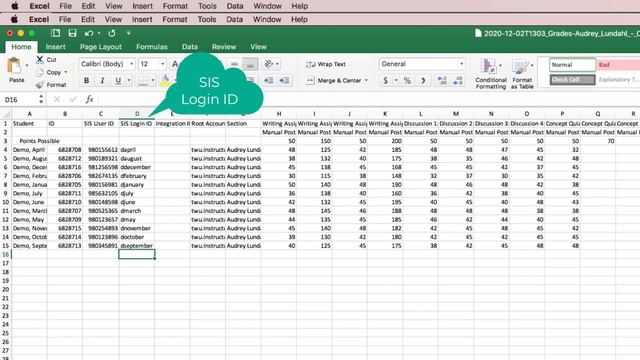Viewport: 640px width, 360px height.
Task: Activate the Format painter brush
Action: click(x=40, y=85)
